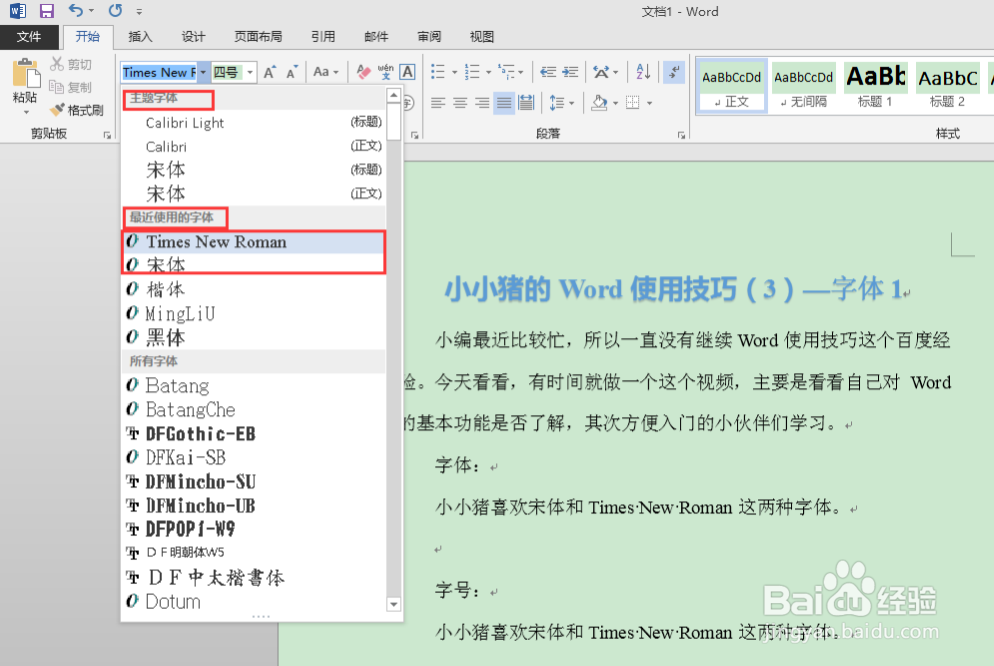Toggle Justify alignment button

(504, 102)
